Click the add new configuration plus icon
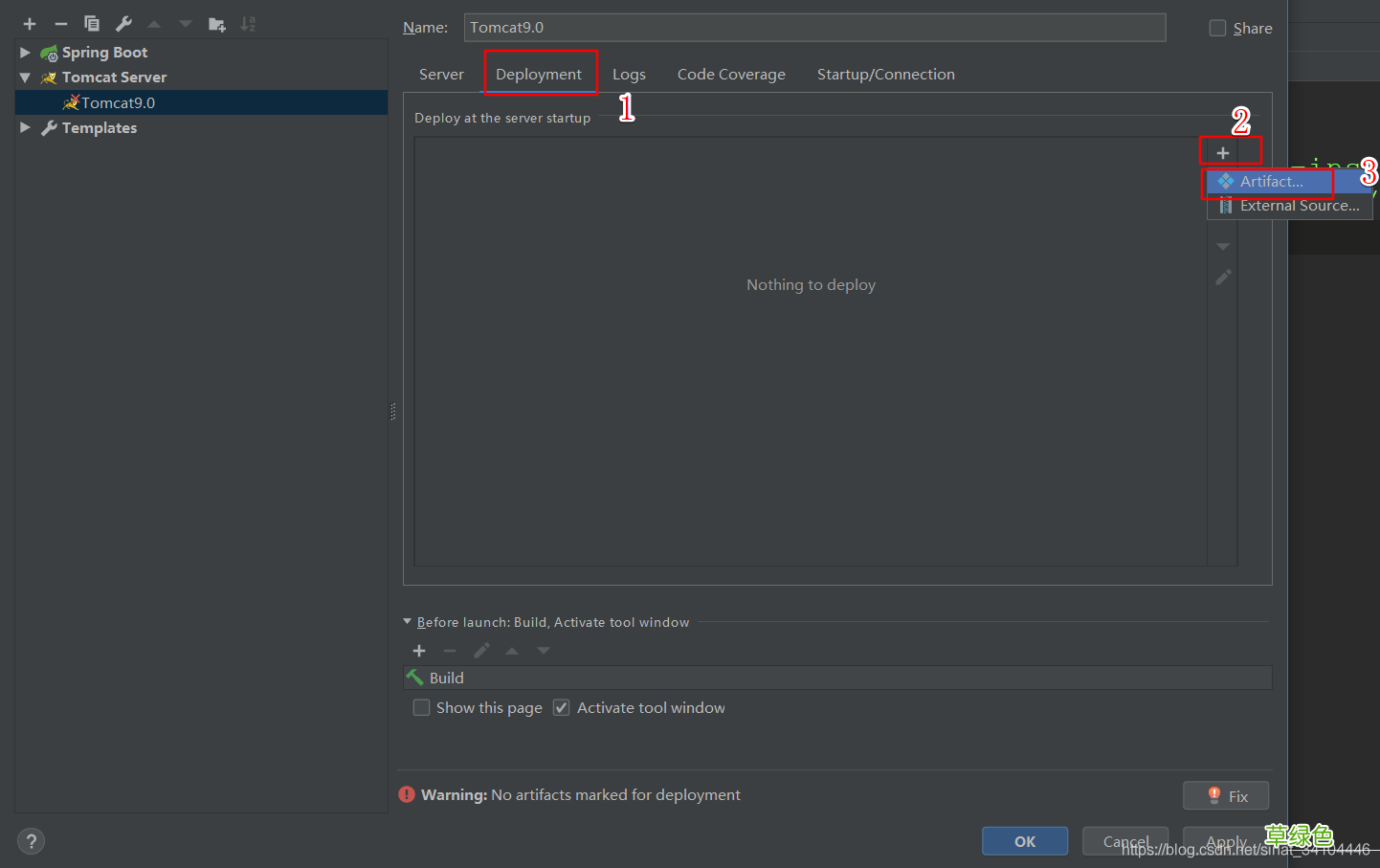The width and height of the screenshot is (1380, 868). point(30,24)
